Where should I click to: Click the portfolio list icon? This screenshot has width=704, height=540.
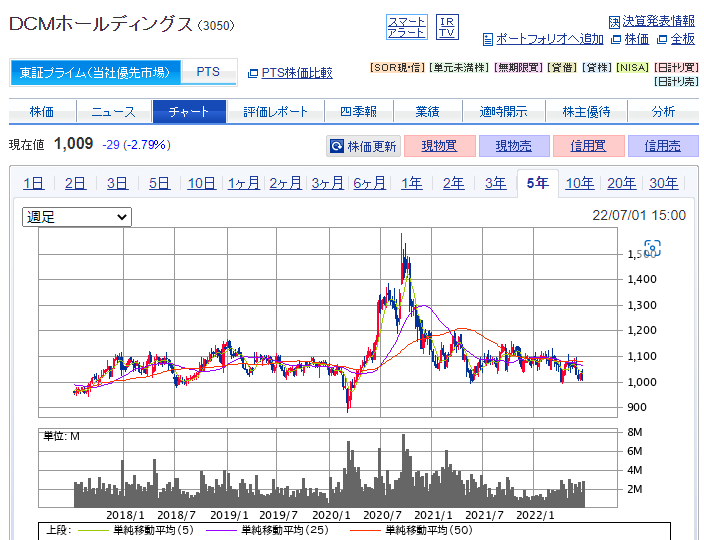point(488,40)
